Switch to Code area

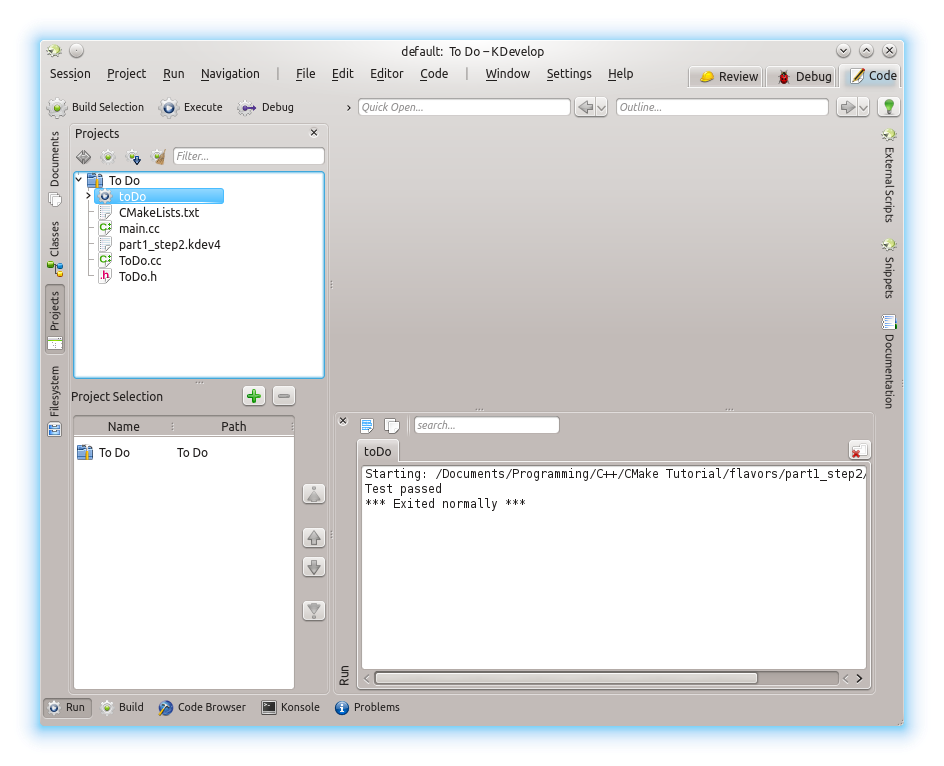click(871, 76)
